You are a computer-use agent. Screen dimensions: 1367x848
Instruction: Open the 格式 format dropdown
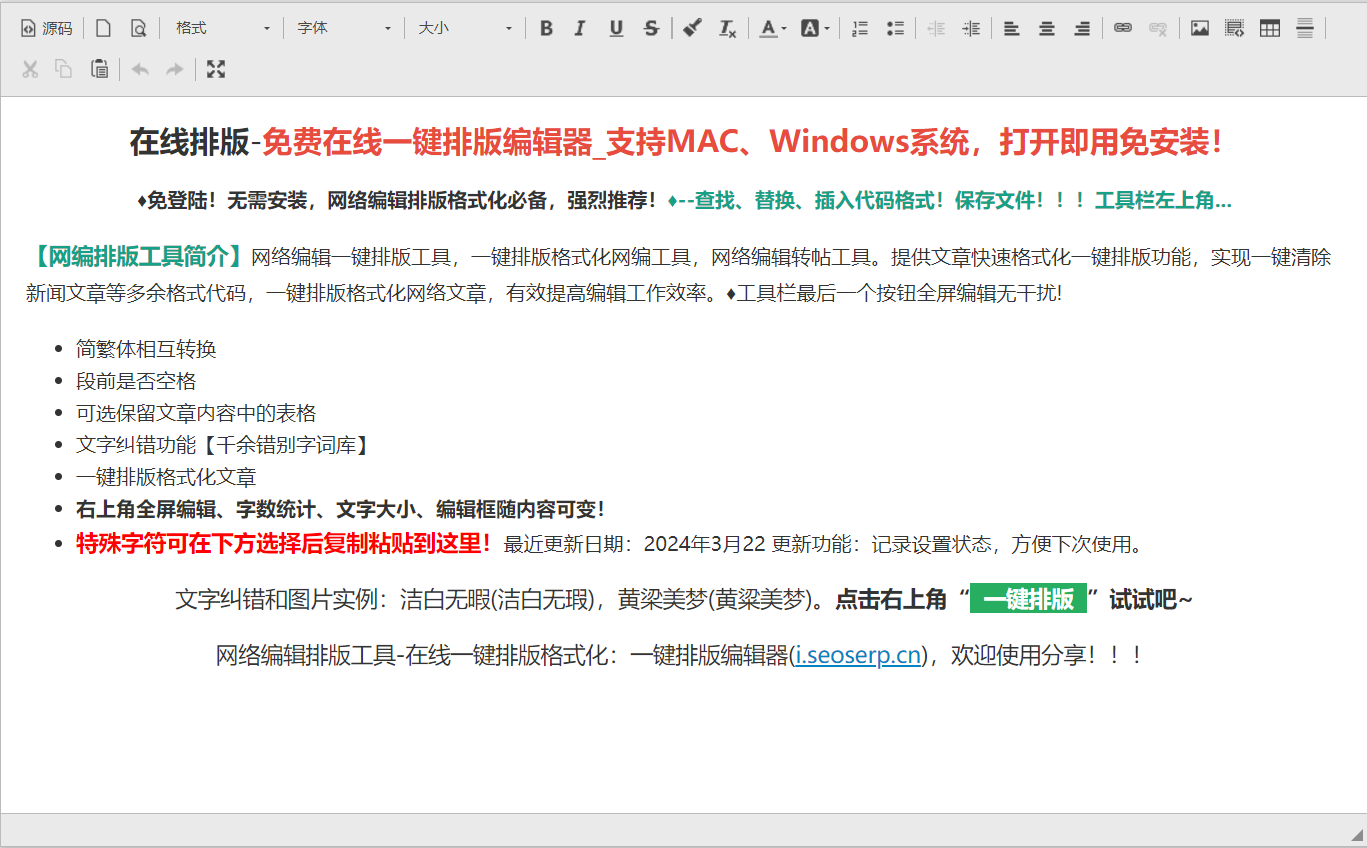click(222, 28)
